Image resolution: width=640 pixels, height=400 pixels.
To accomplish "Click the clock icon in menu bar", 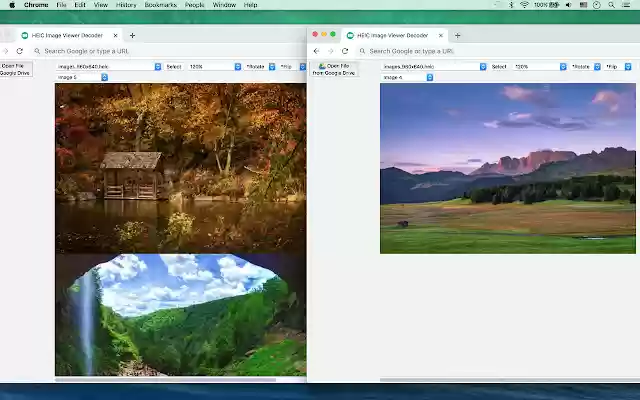I will pos(597,5).
